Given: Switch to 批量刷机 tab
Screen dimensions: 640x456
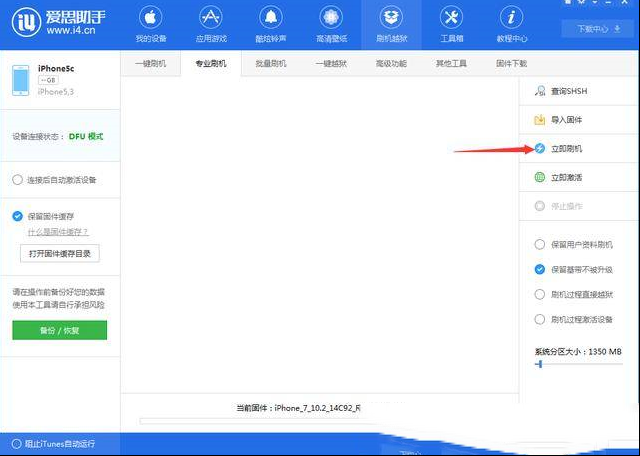Looking at the screenshot, I should click(x=271, y=64).
